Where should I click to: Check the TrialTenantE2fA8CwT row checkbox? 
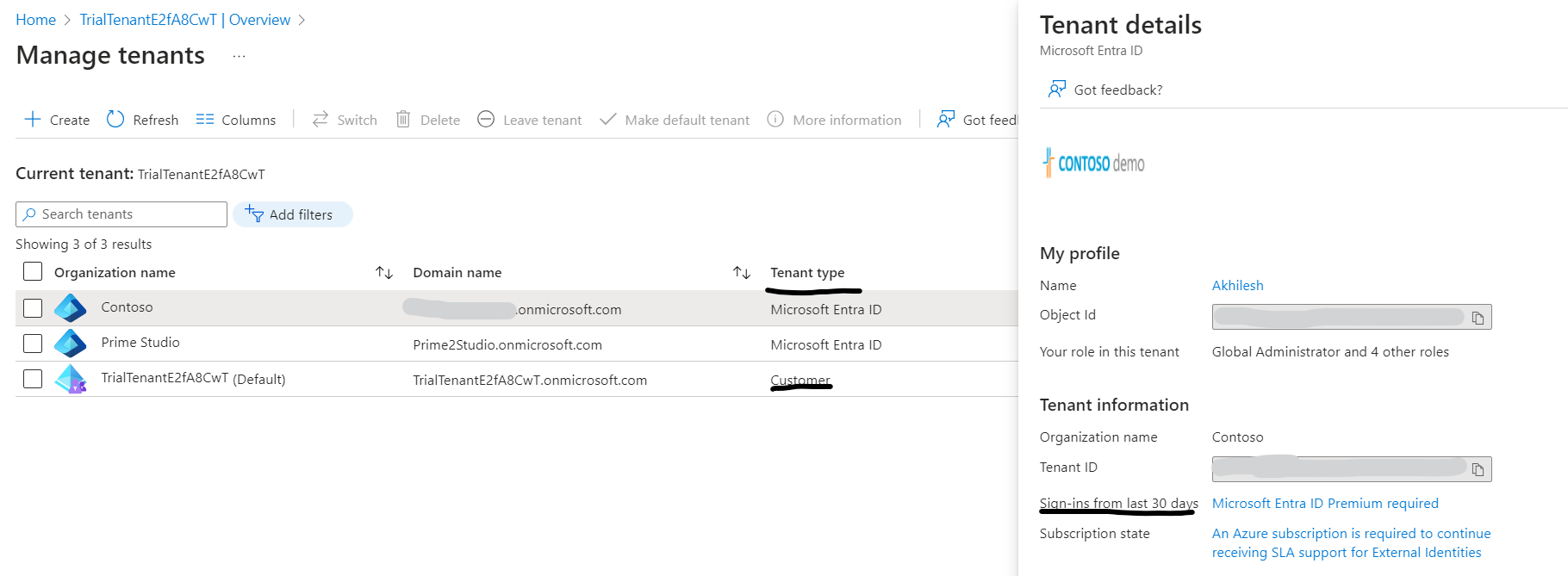click(x=33, y=379)
